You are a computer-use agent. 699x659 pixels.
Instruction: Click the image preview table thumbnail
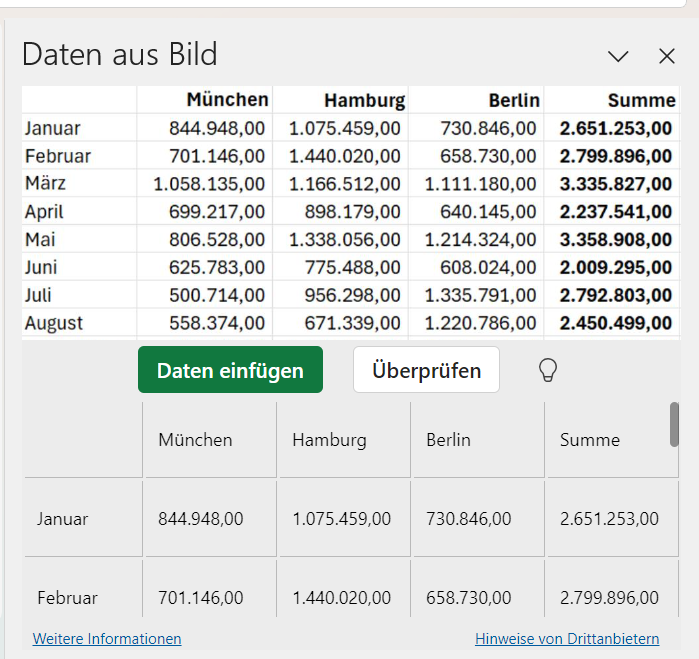[x=351, y=213]
